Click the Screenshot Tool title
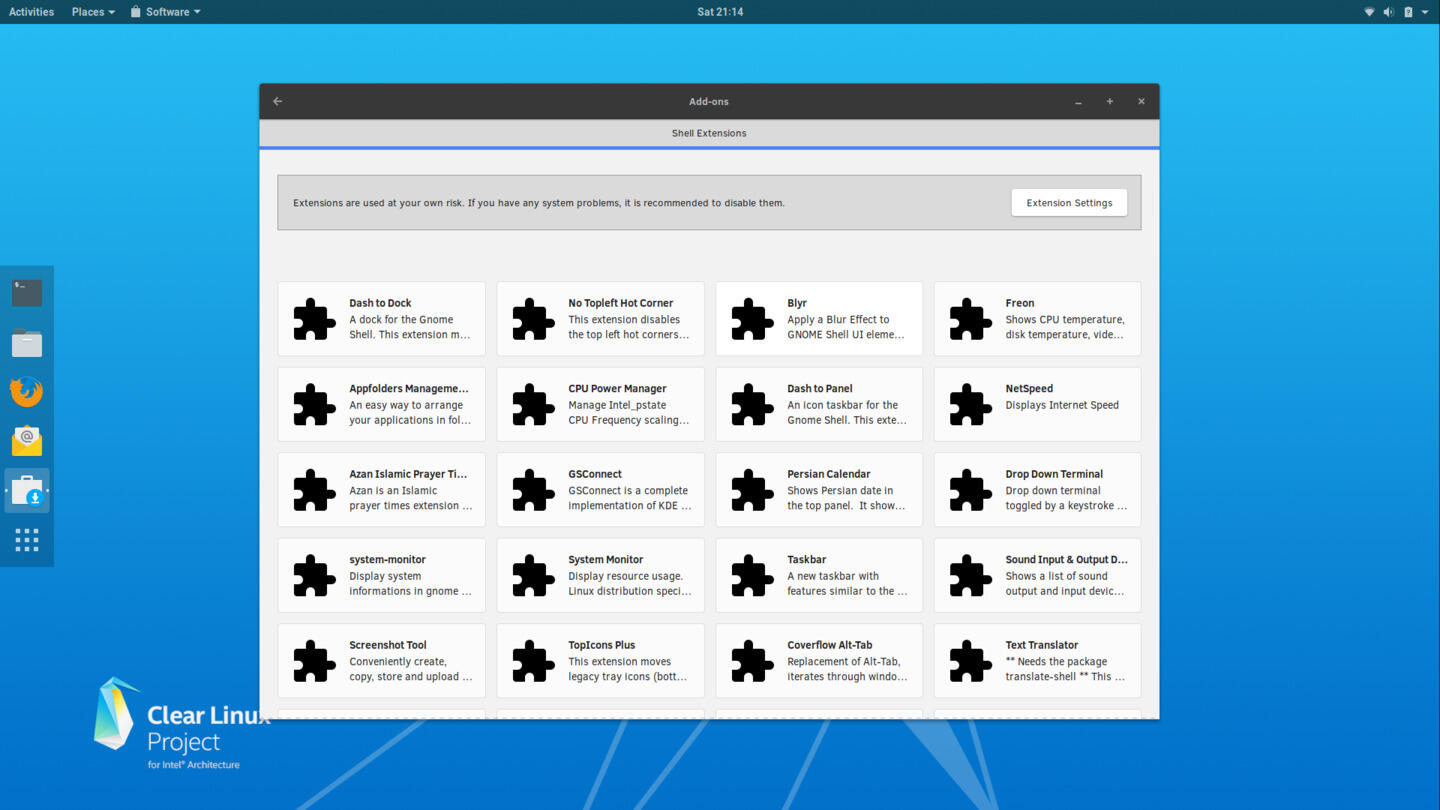 [x=388, y=645]
